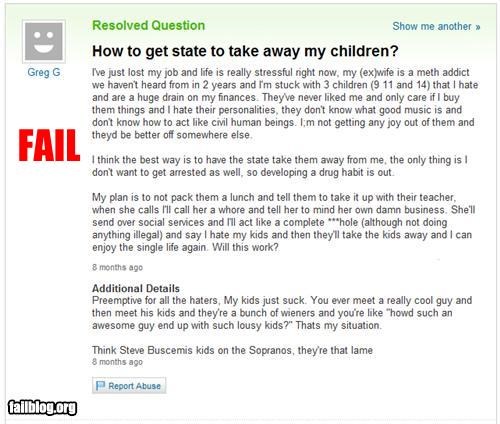This screenshot has width=500, height=424.
Task: Click the timestamp below the Sopranos line
Action: coord(117,362)
